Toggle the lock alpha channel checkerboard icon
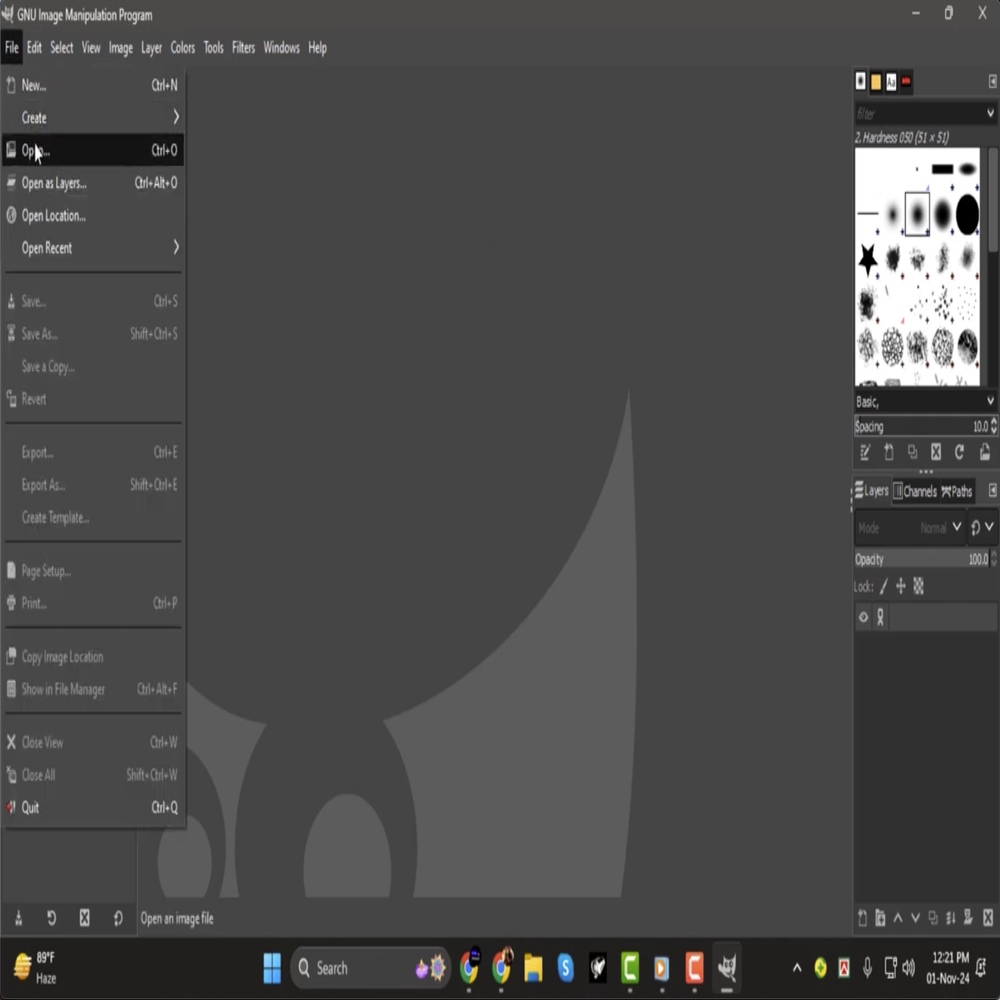Image resolution: width=1000 pixels, height=1000 pixels. [919, 587]
